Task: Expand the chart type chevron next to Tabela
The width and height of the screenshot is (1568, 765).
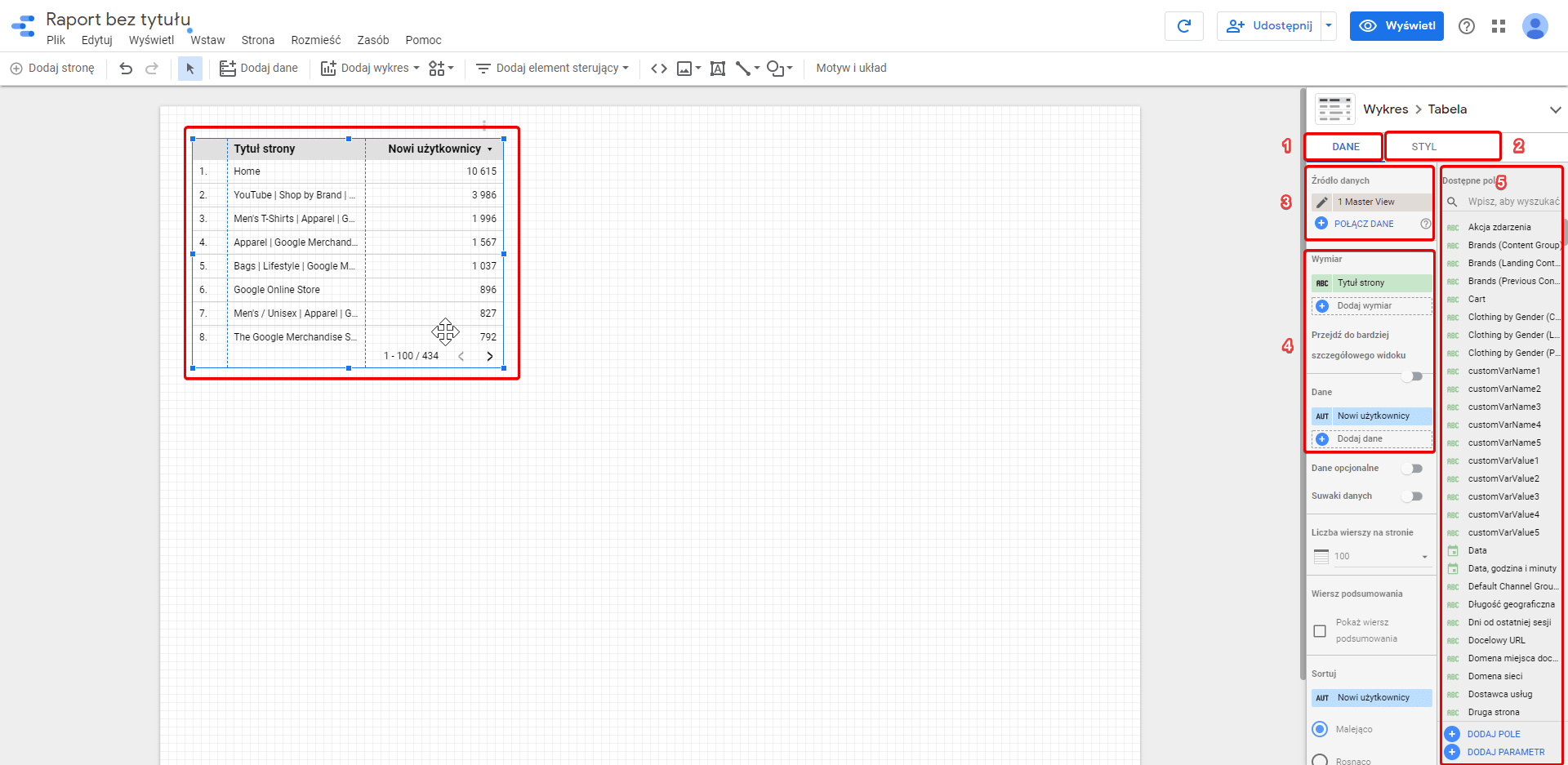Action: pos(1555,109)
